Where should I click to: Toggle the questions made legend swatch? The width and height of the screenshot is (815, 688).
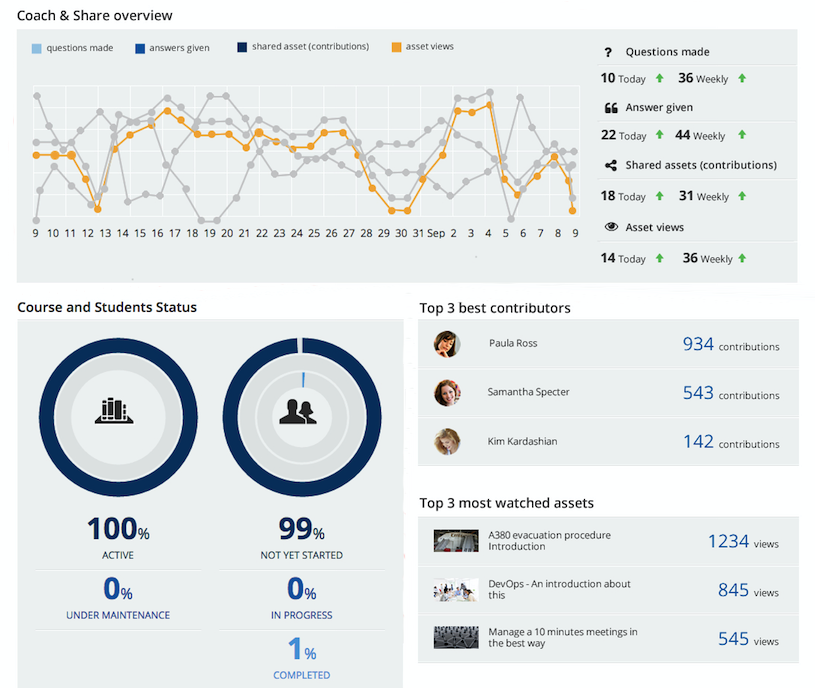[x=37, y=47]
